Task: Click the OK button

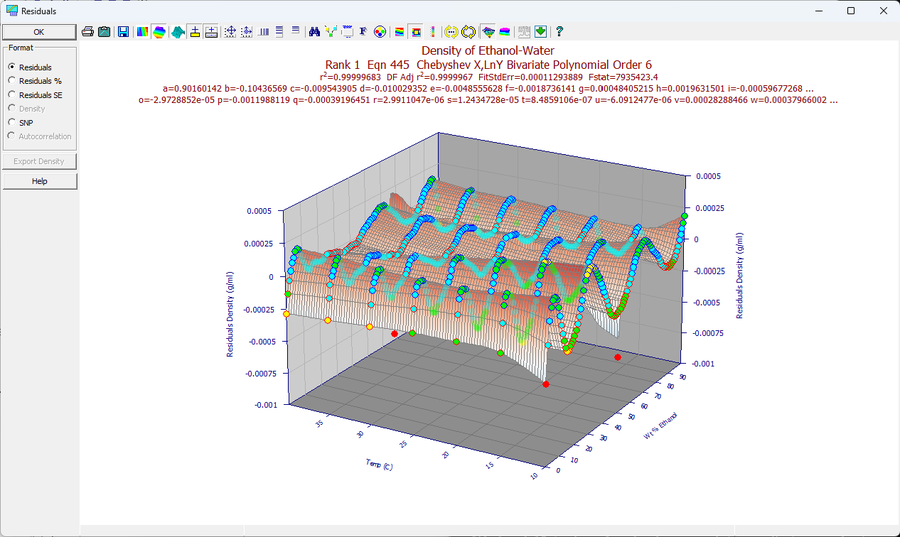Action: (x=39, y=32)
